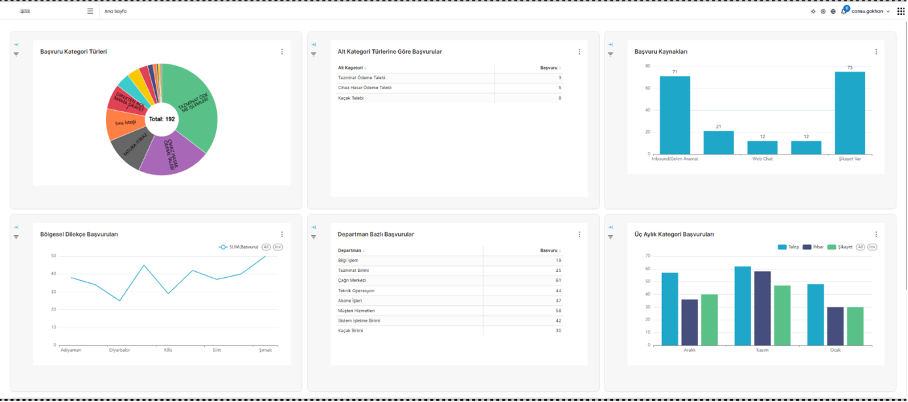This screenshot has height=402, width=908.
Task: Select the Abone İşleri department row
Action: pos(449,301)
